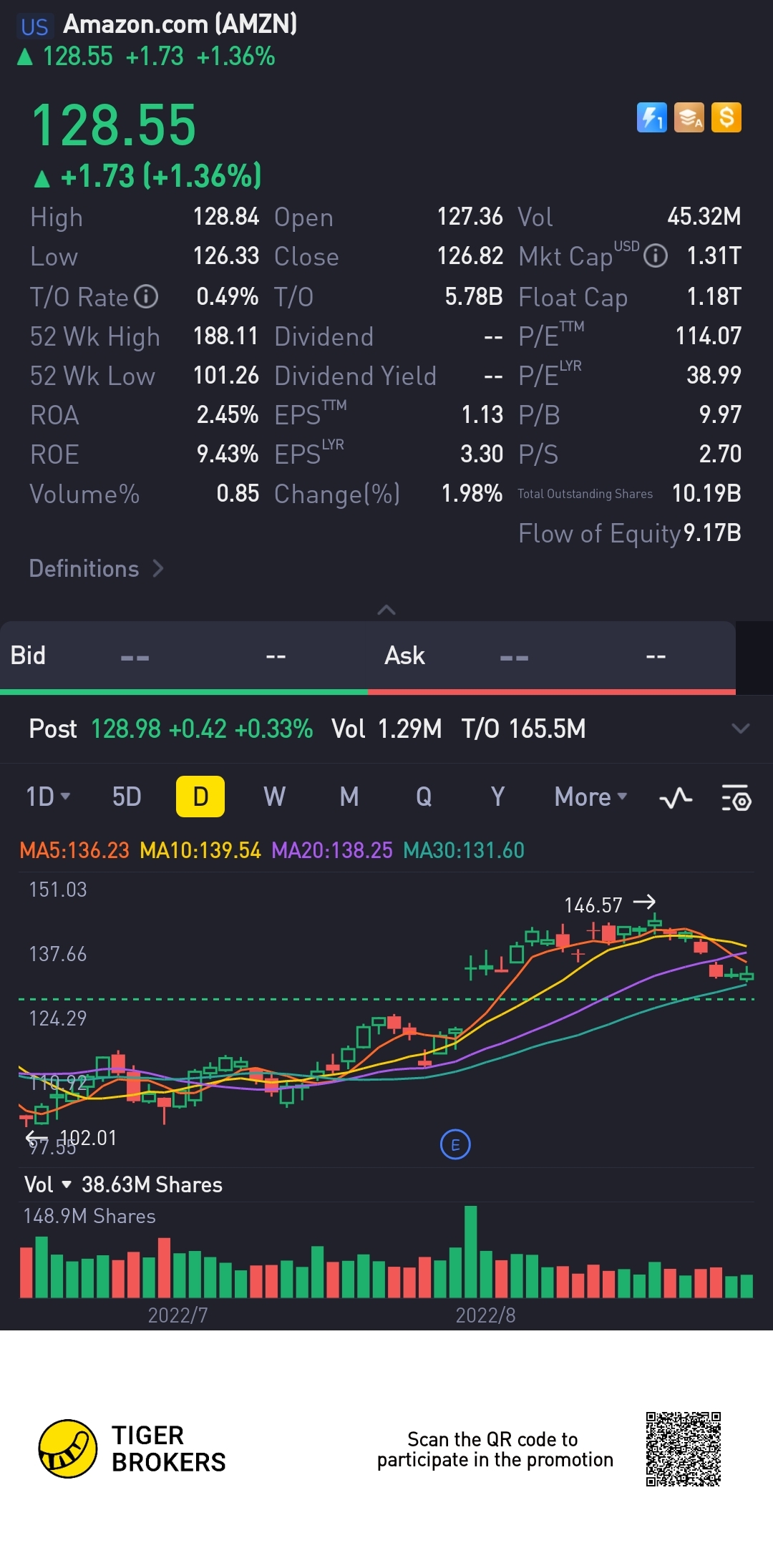This screenshot has width=773, height=1568.
Task: Tap the 52 Wk Low value 101.26
Action: coord(225,375)
